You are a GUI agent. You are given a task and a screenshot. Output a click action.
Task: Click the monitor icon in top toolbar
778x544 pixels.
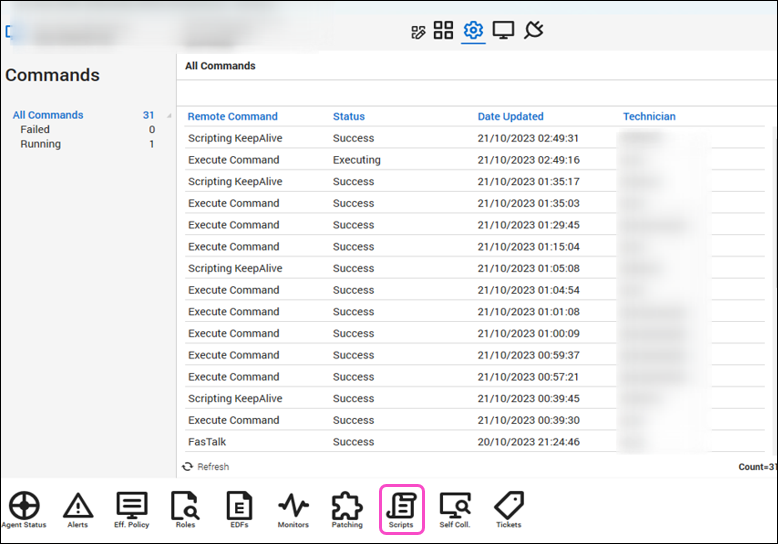tap(504, 31)
